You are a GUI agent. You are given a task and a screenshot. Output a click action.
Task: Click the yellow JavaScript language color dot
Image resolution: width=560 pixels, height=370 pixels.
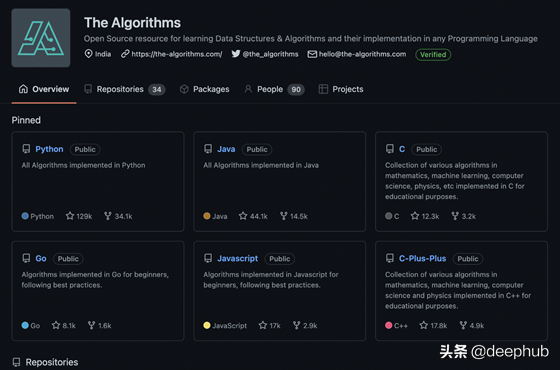(207, 325)
